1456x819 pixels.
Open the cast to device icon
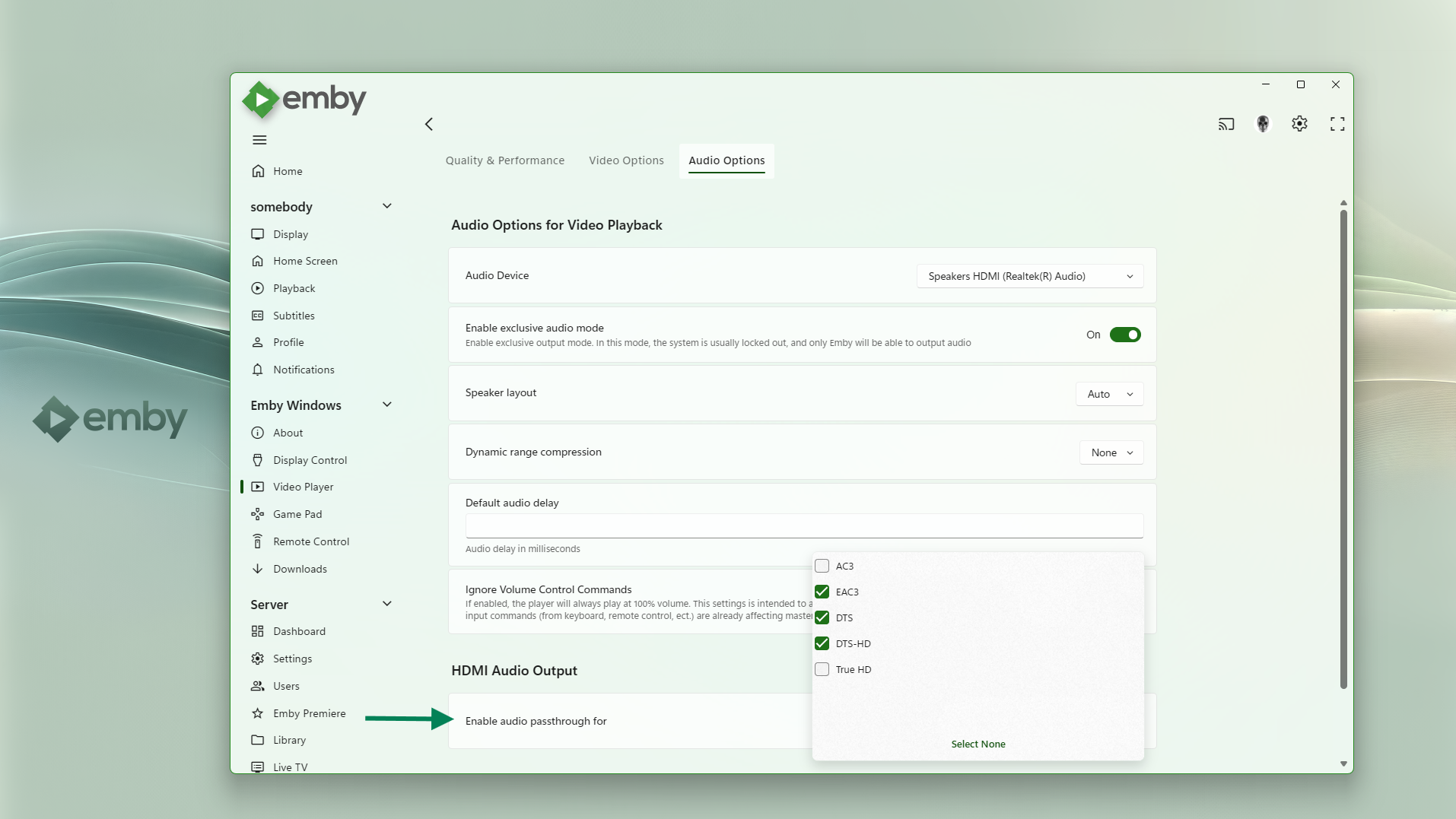tap(1226, 124)
